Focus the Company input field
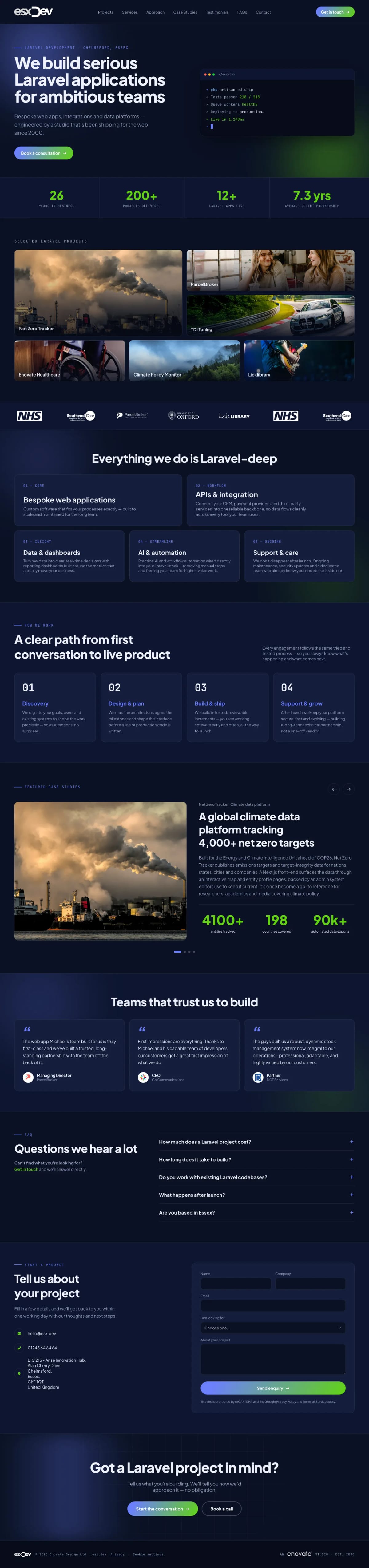This screenshot has height=1568, width=369. pyautogui.click(x=310, y=1284)
